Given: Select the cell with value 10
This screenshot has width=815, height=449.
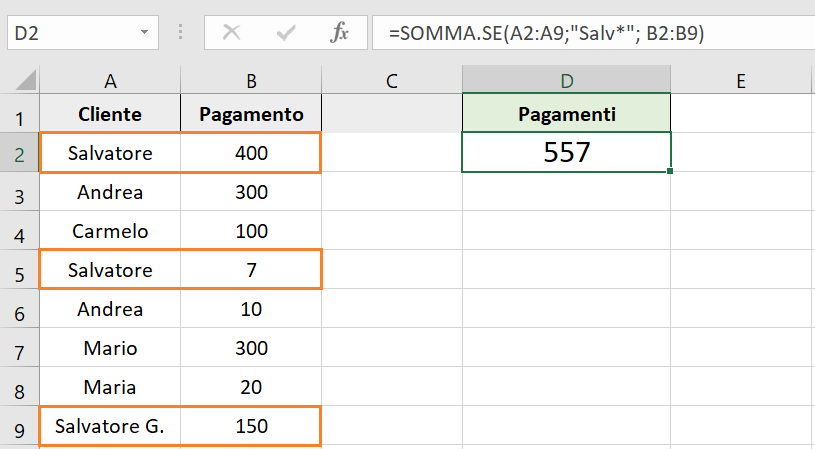Looking at the screenshot, I should pyautogui.click(x=251, y=309).
